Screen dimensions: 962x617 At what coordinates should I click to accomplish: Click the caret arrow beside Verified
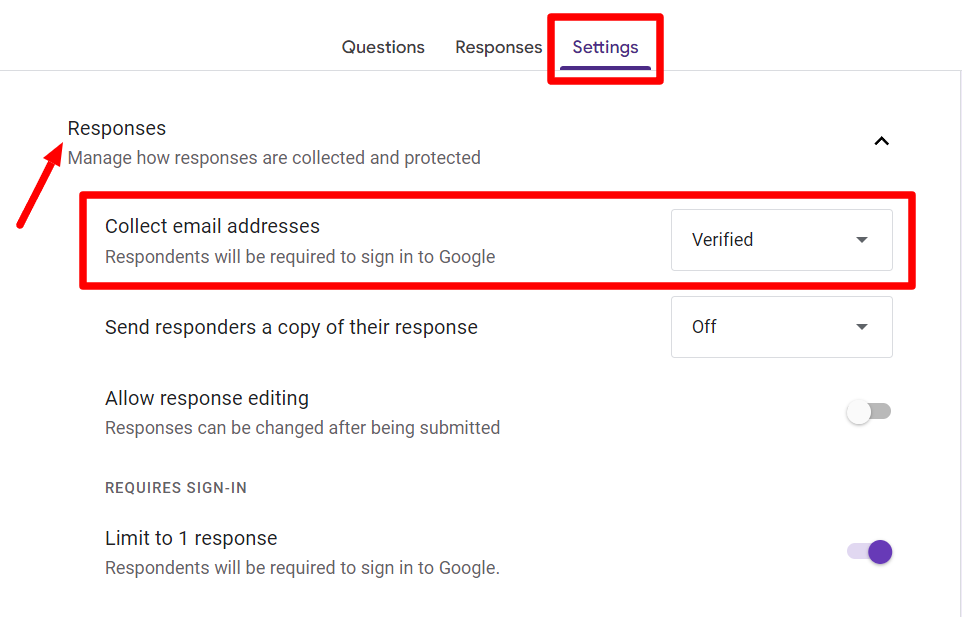click(x=862, y=240)
